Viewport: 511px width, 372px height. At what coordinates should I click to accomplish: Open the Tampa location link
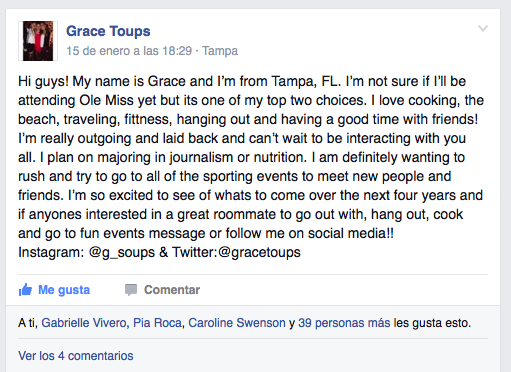(x=220, y=51)
